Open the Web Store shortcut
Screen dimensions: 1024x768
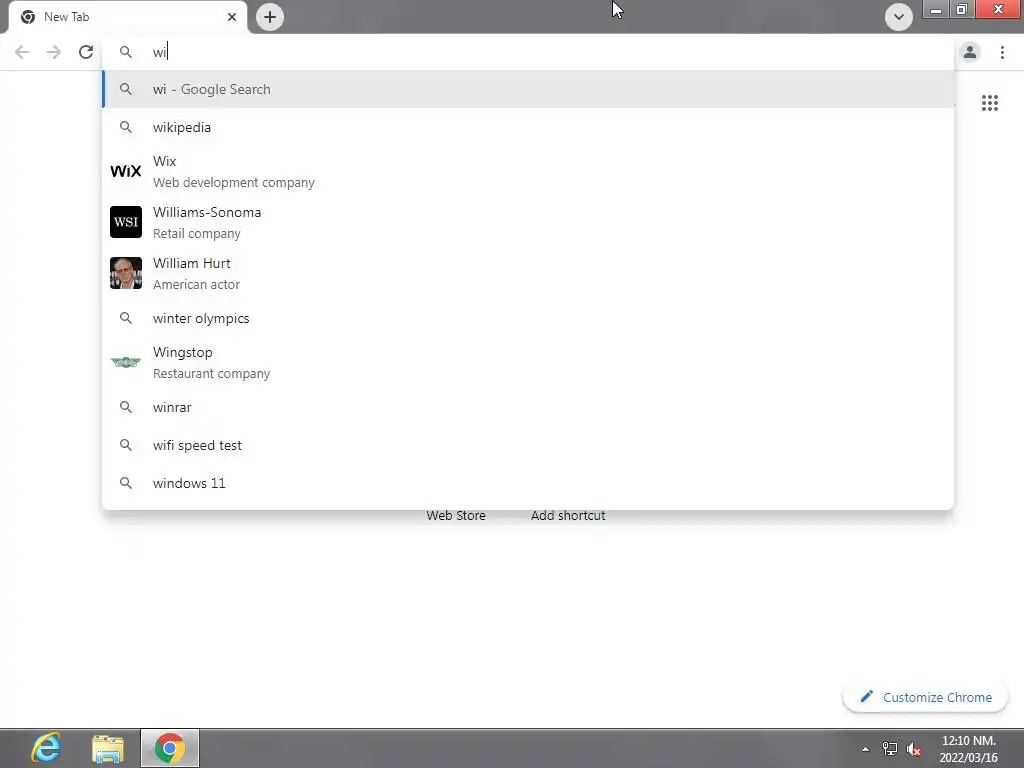(456, 515)
